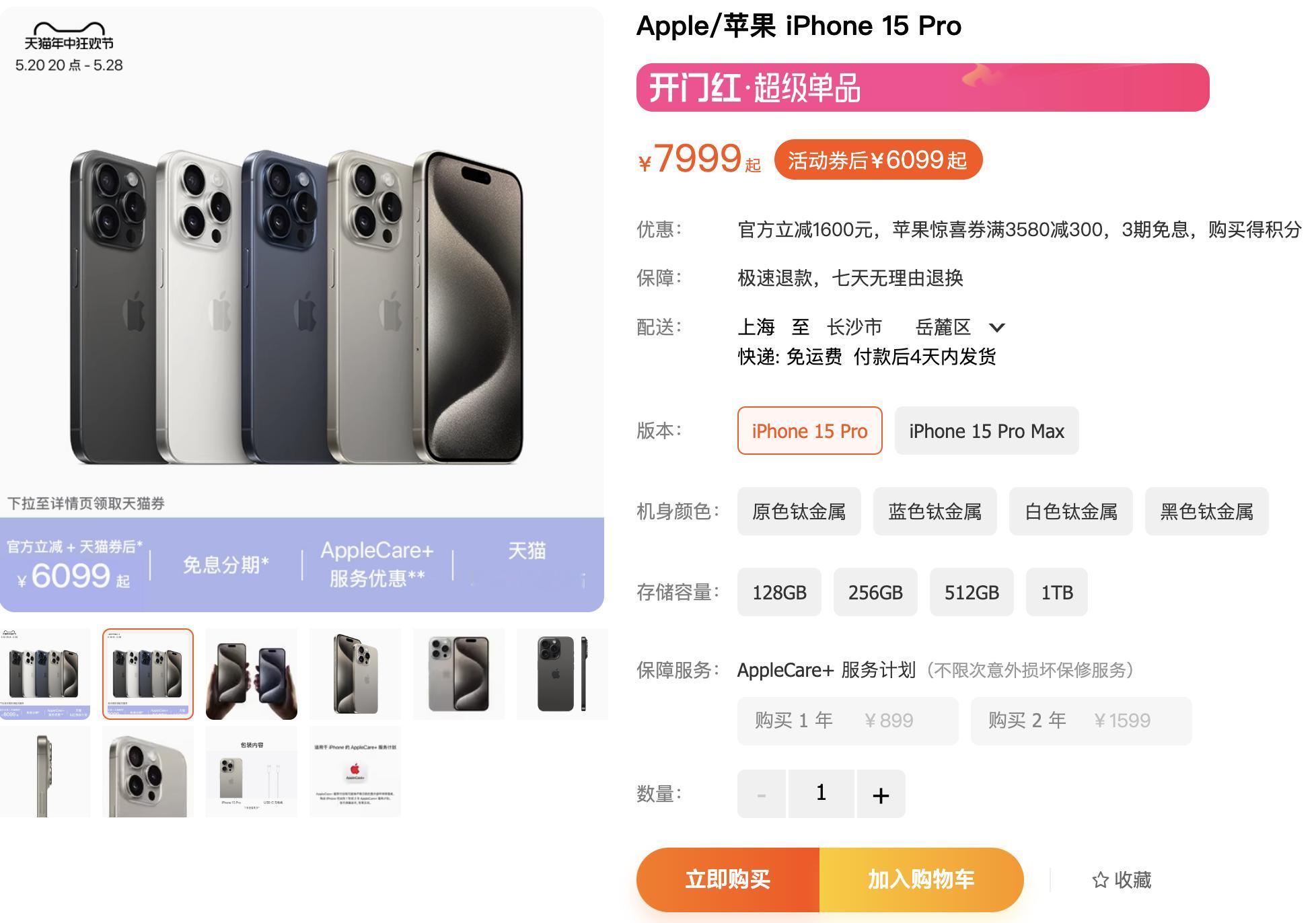1316x923 pixels.
Task: Click the 立即购买 buy now button
Action: pos(728,879)
